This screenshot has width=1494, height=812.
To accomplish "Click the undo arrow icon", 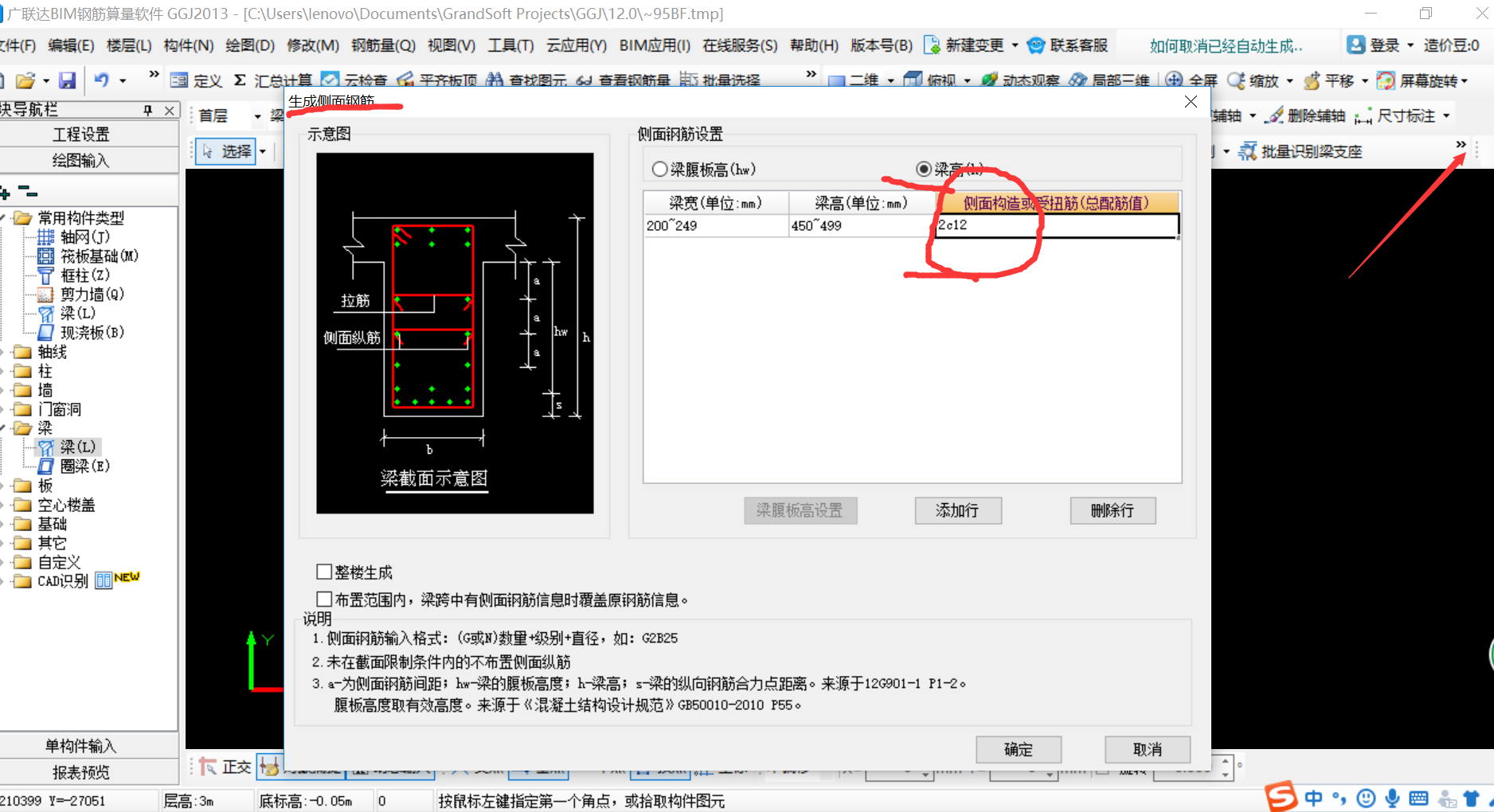I will [101, 80].
